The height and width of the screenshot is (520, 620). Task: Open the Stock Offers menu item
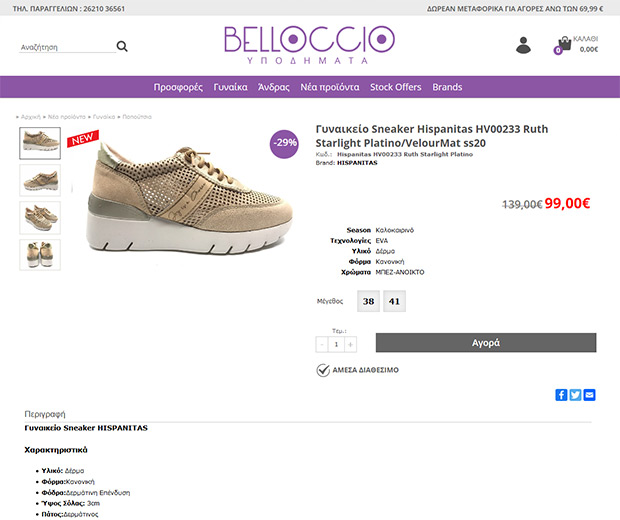(395, 87)
